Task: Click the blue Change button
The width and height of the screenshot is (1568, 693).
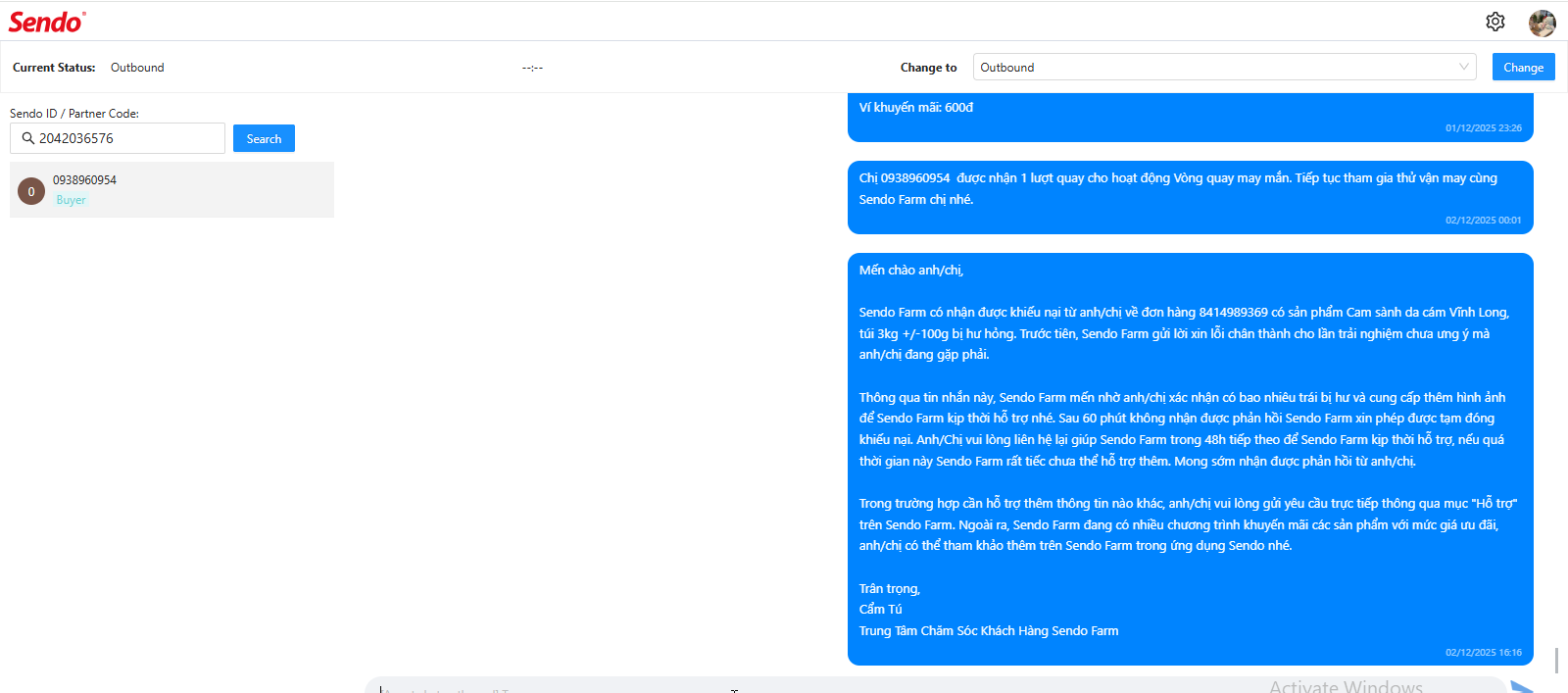Action: (1524, 67)
